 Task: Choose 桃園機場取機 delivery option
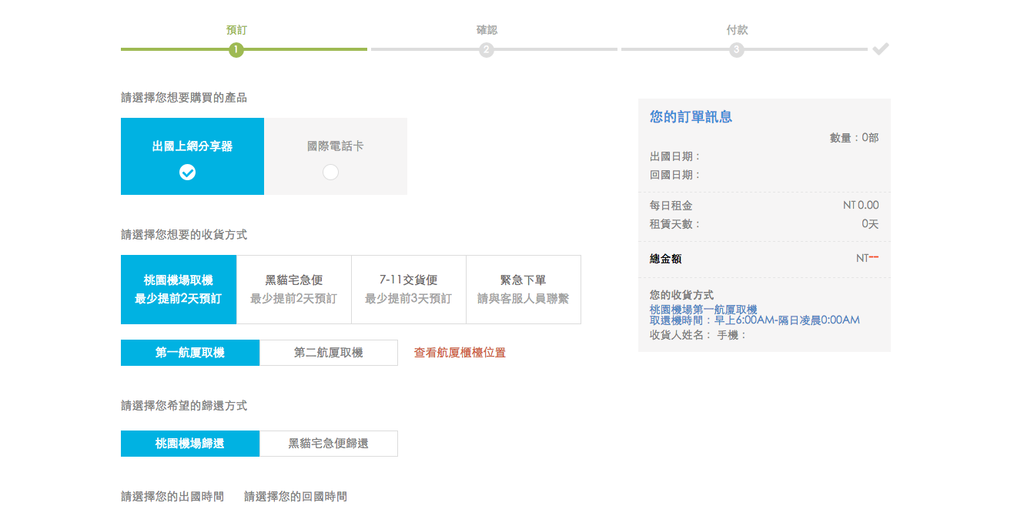(178, 289)
